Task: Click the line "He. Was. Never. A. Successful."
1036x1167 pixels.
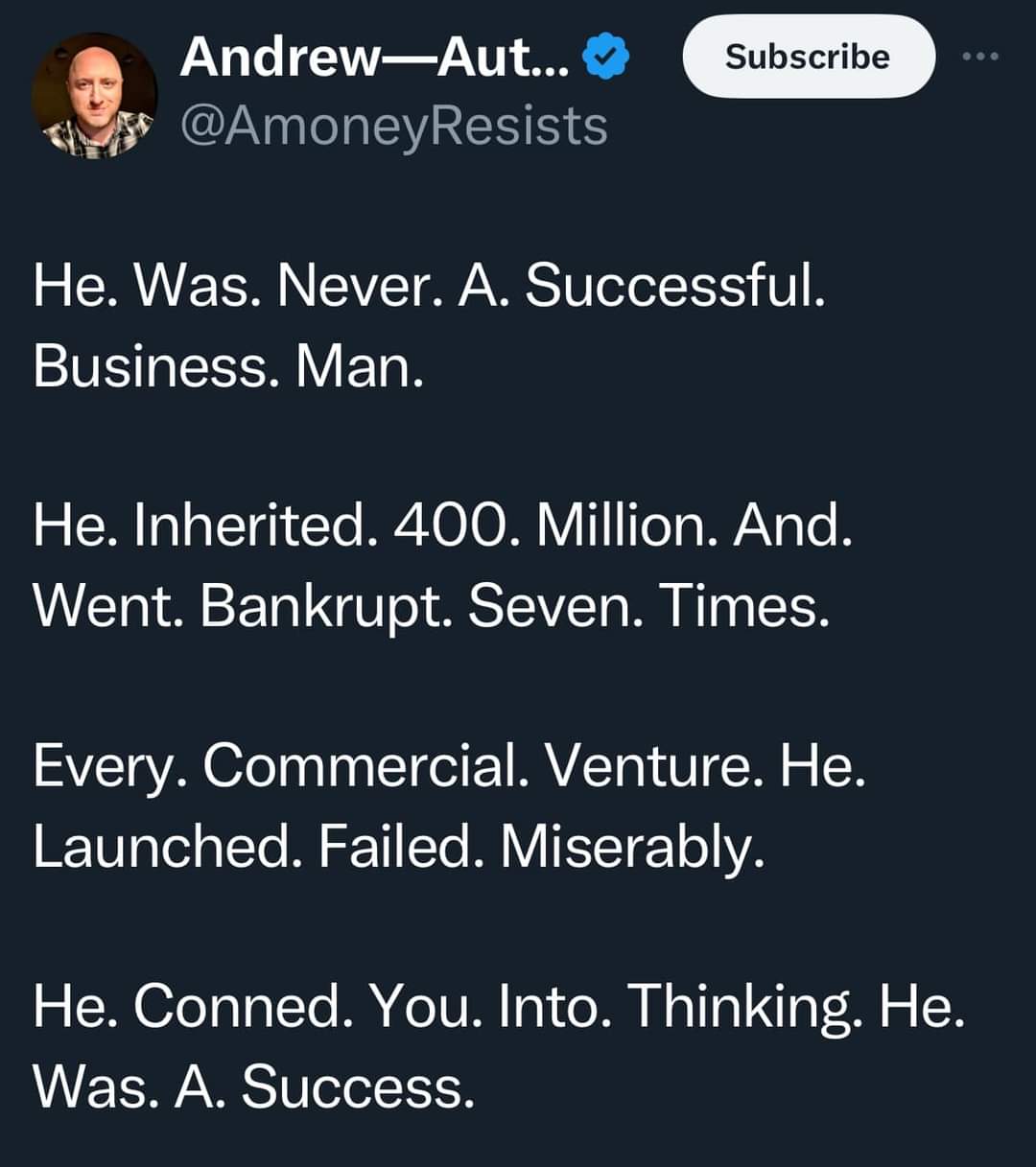Action: [x=429, y=286]
